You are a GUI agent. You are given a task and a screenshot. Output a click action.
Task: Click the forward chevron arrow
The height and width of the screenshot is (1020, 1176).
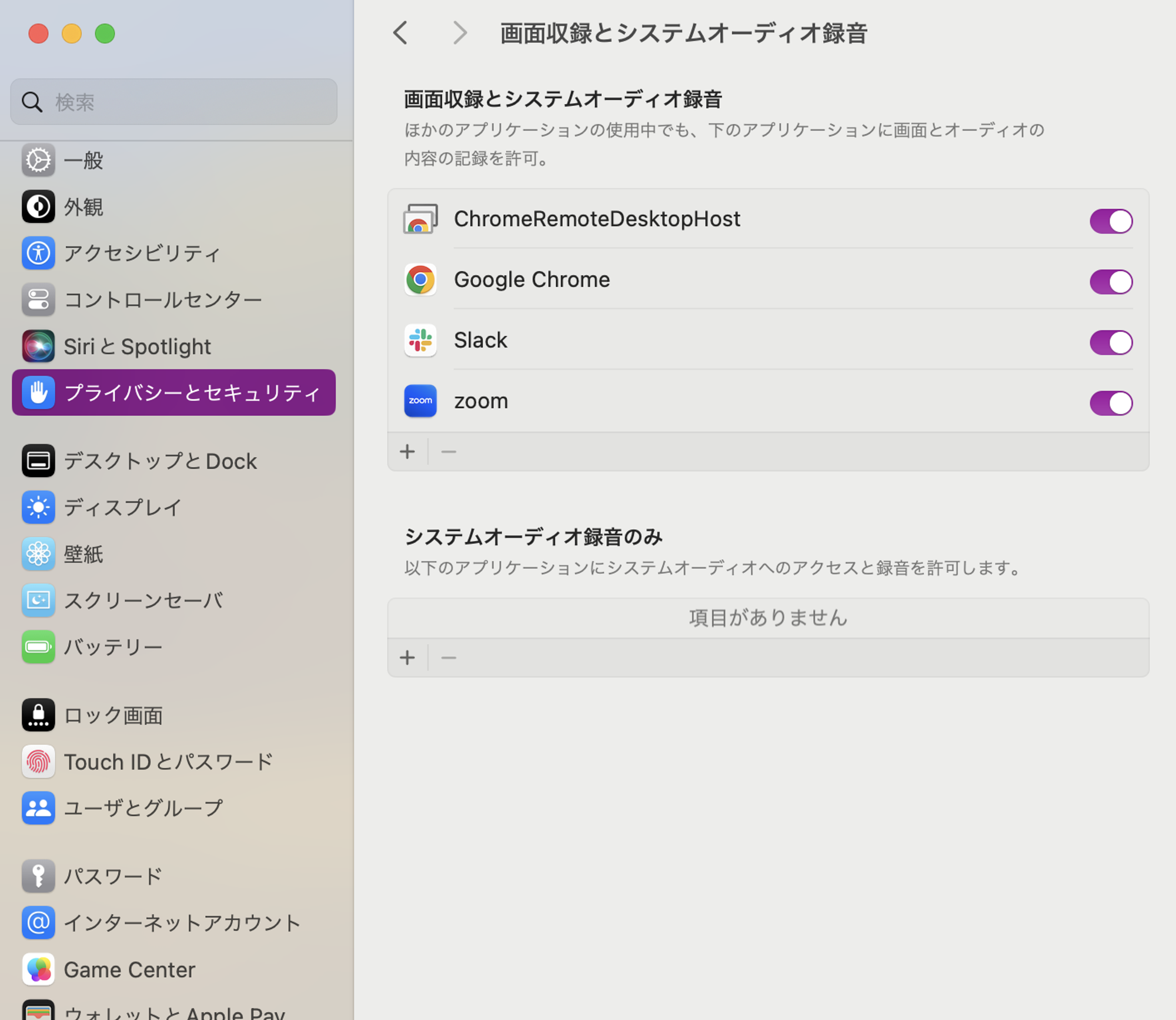tap(460, 33)
